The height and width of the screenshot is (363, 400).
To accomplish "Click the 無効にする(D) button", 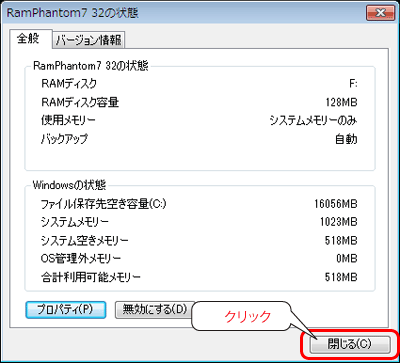I will pyautogui.click(x=155, y=309).
